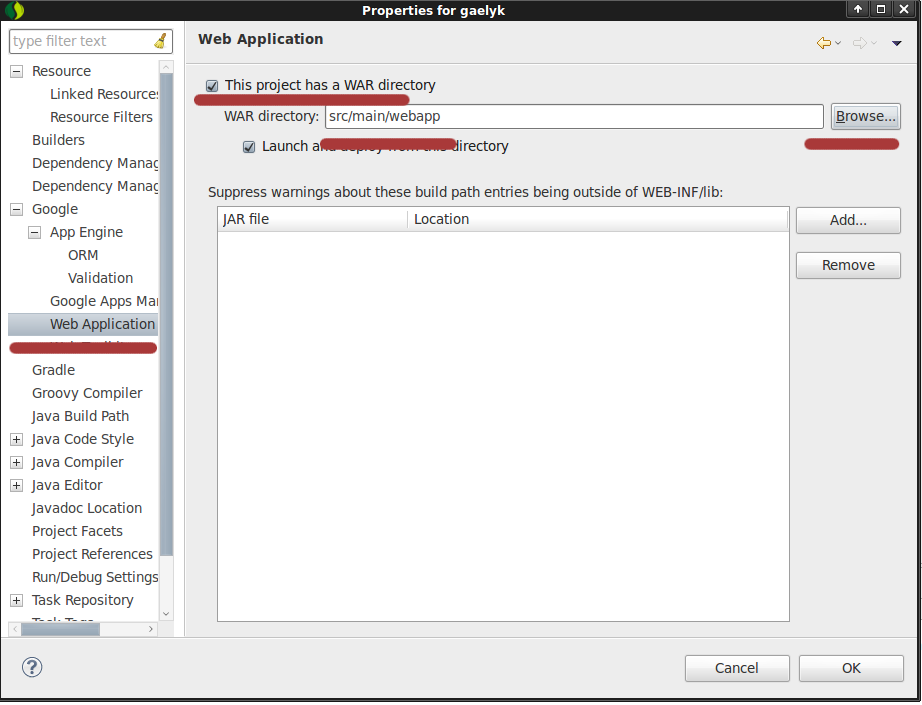922x705 pixels.
Task: Focus the WAR directory text field
Action: (x=574, y=116)
